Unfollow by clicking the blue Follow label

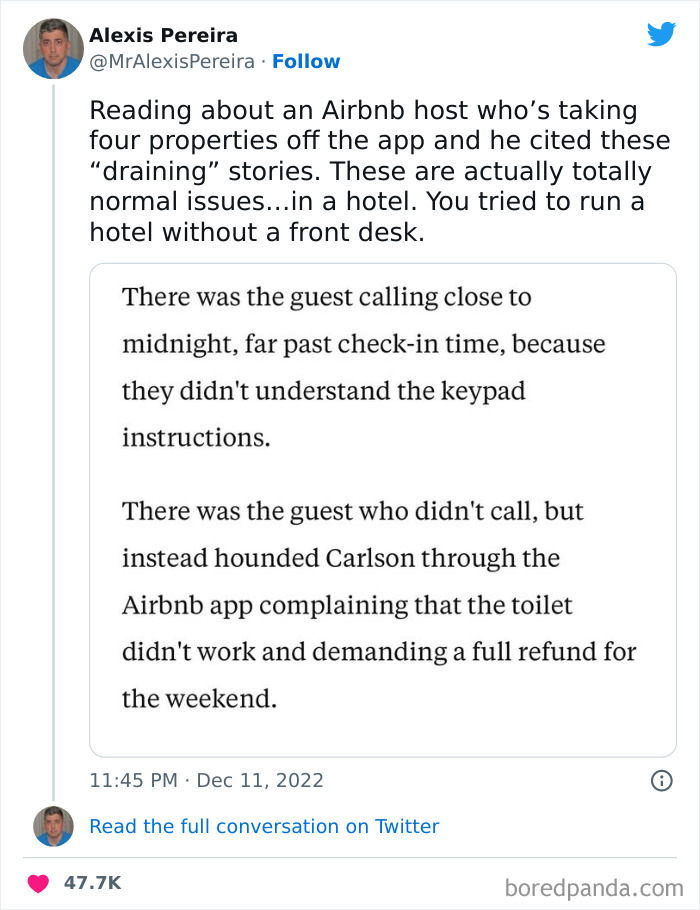307,62
